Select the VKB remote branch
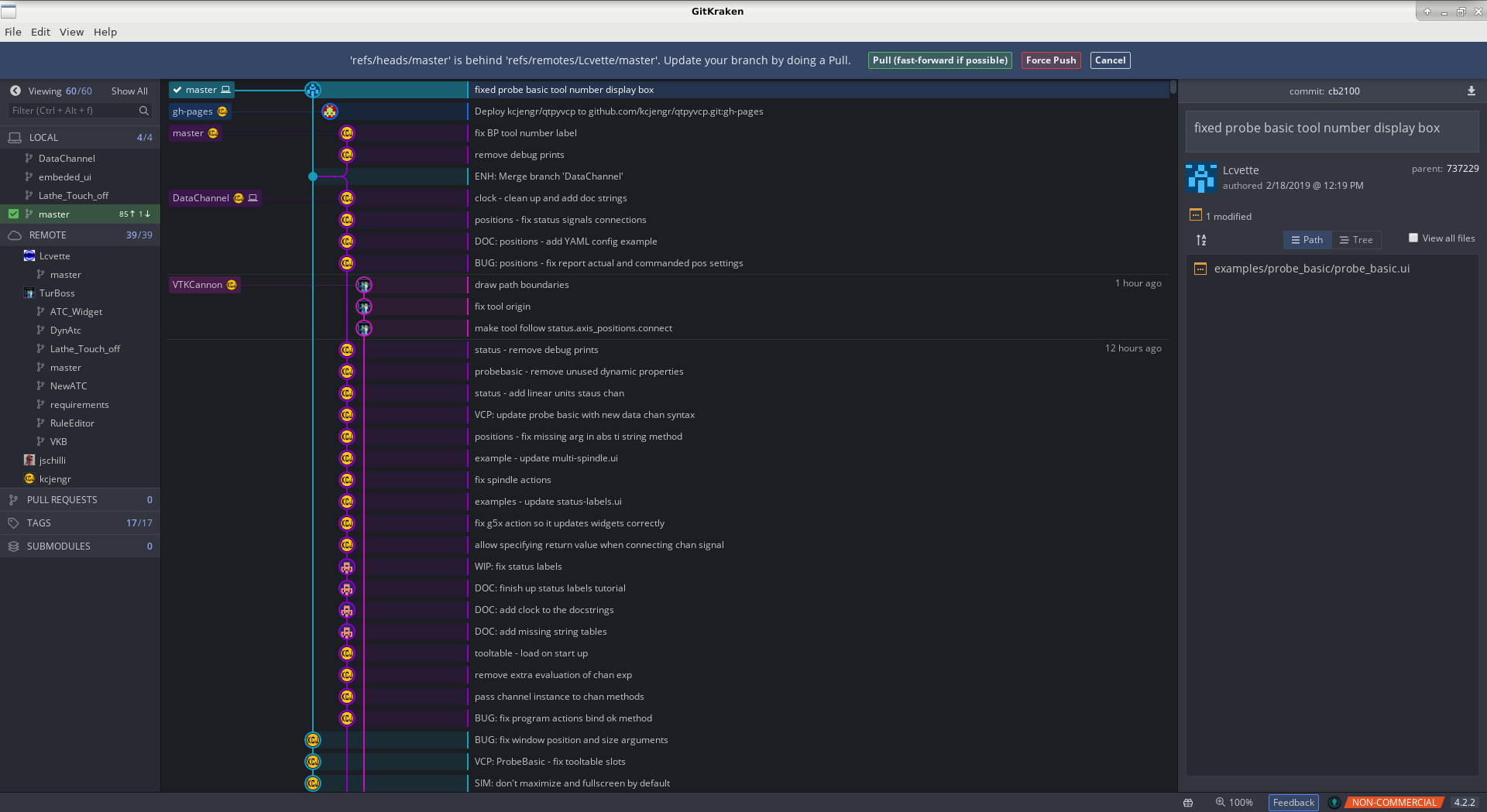This screenshot has height=812, width=1487. pyautogui.click(x=80, y=441)
